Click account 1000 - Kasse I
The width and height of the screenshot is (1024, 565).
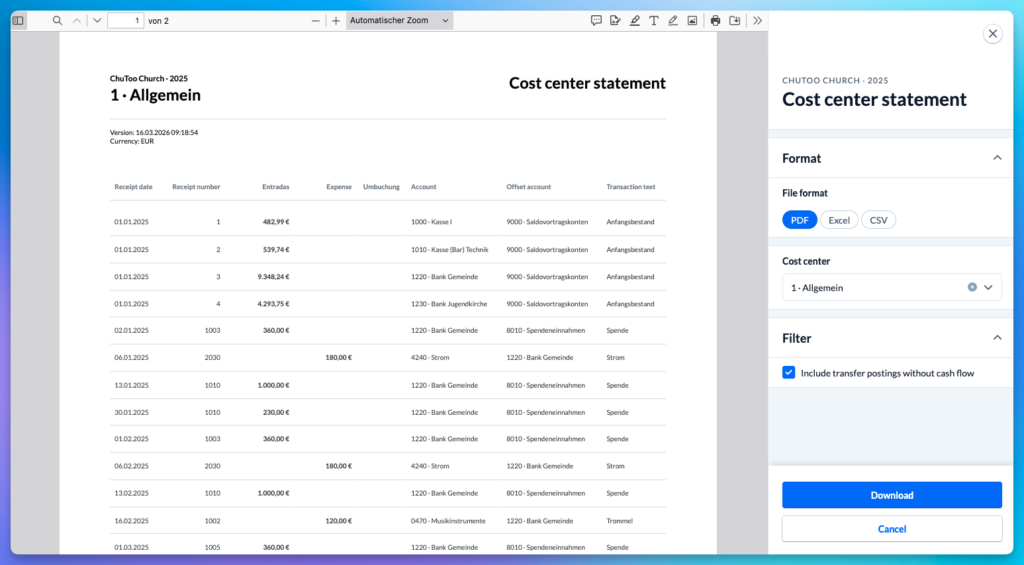[431, 222]
